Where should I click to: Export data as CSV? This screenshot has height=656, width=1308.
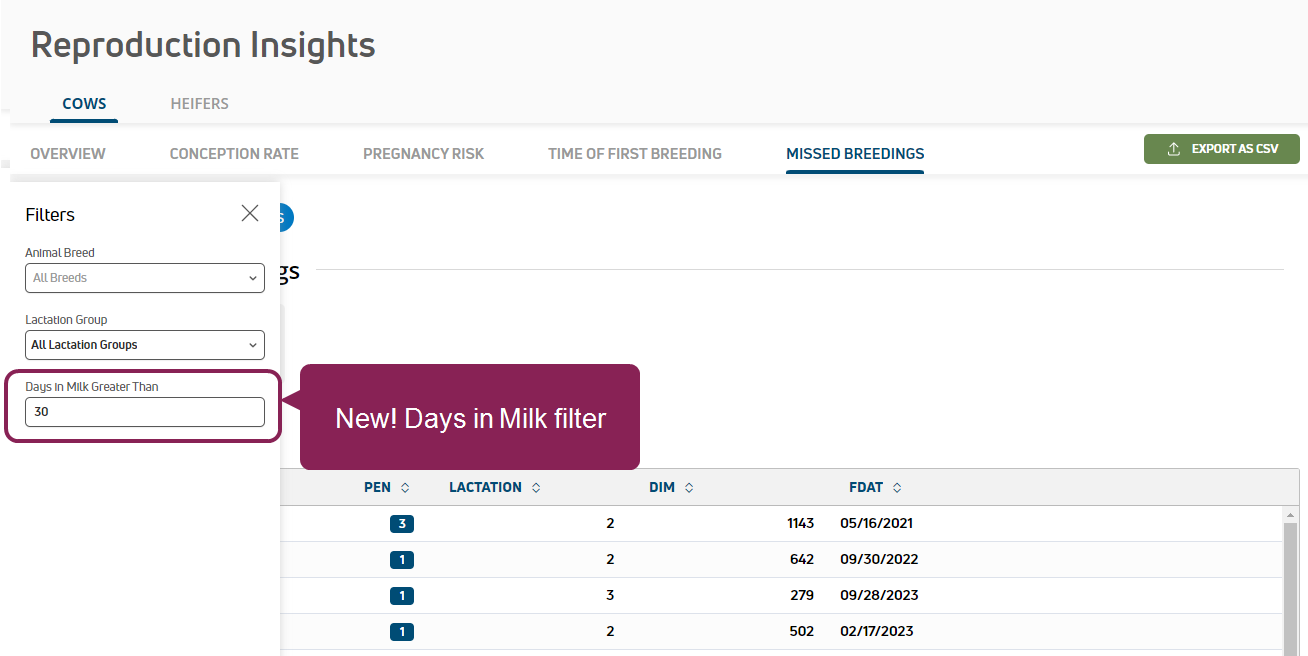pyautogui.click(x=1221, y=149)
